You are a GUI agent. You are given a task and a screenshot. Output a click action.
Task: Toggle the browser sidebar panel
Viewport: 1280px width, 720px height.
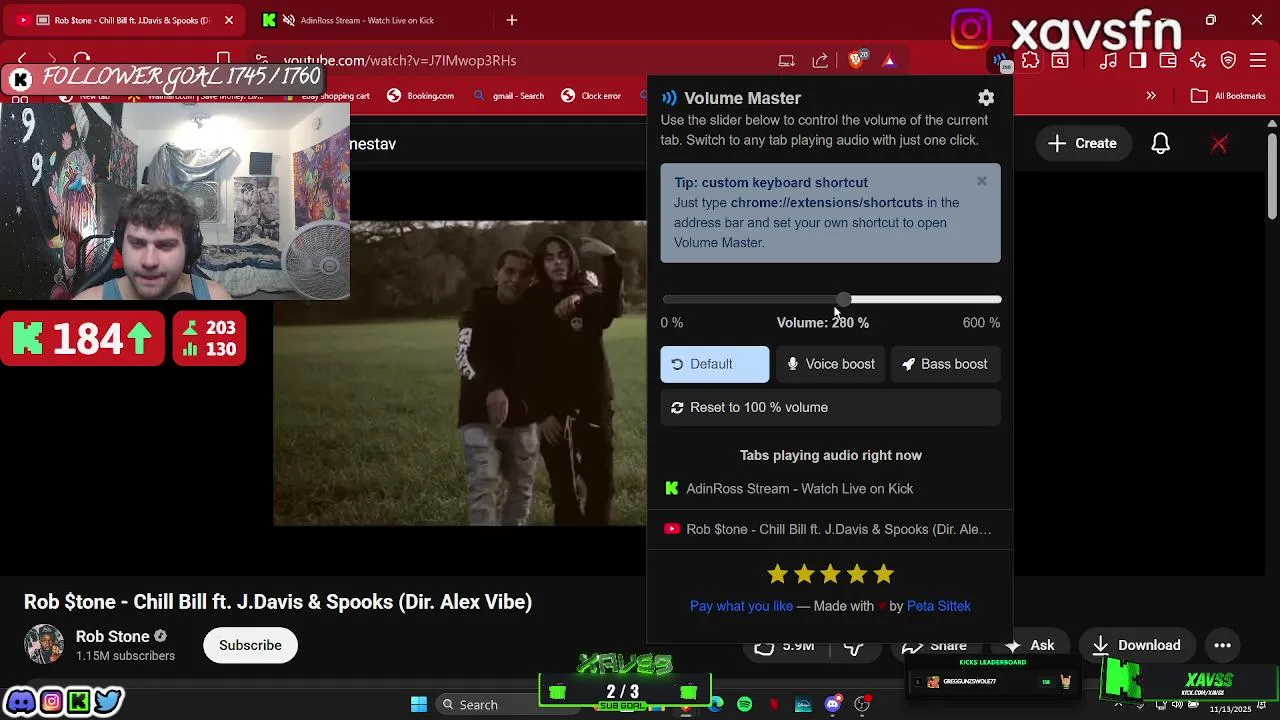tap(1138, 61)
